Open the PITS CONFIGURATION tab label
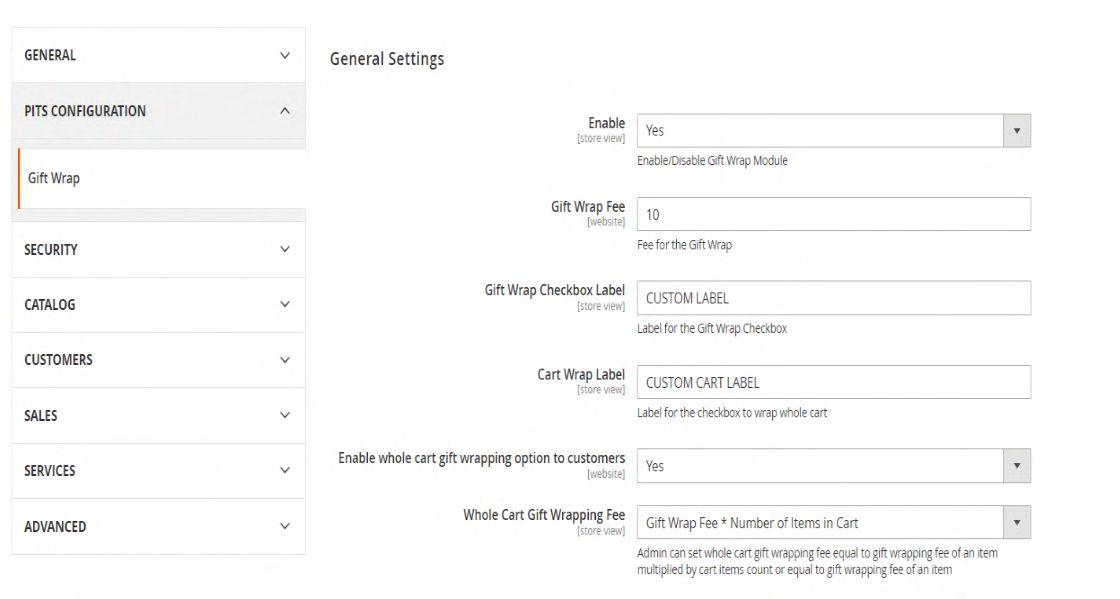The image size is (1120, 599). point(85,111)
